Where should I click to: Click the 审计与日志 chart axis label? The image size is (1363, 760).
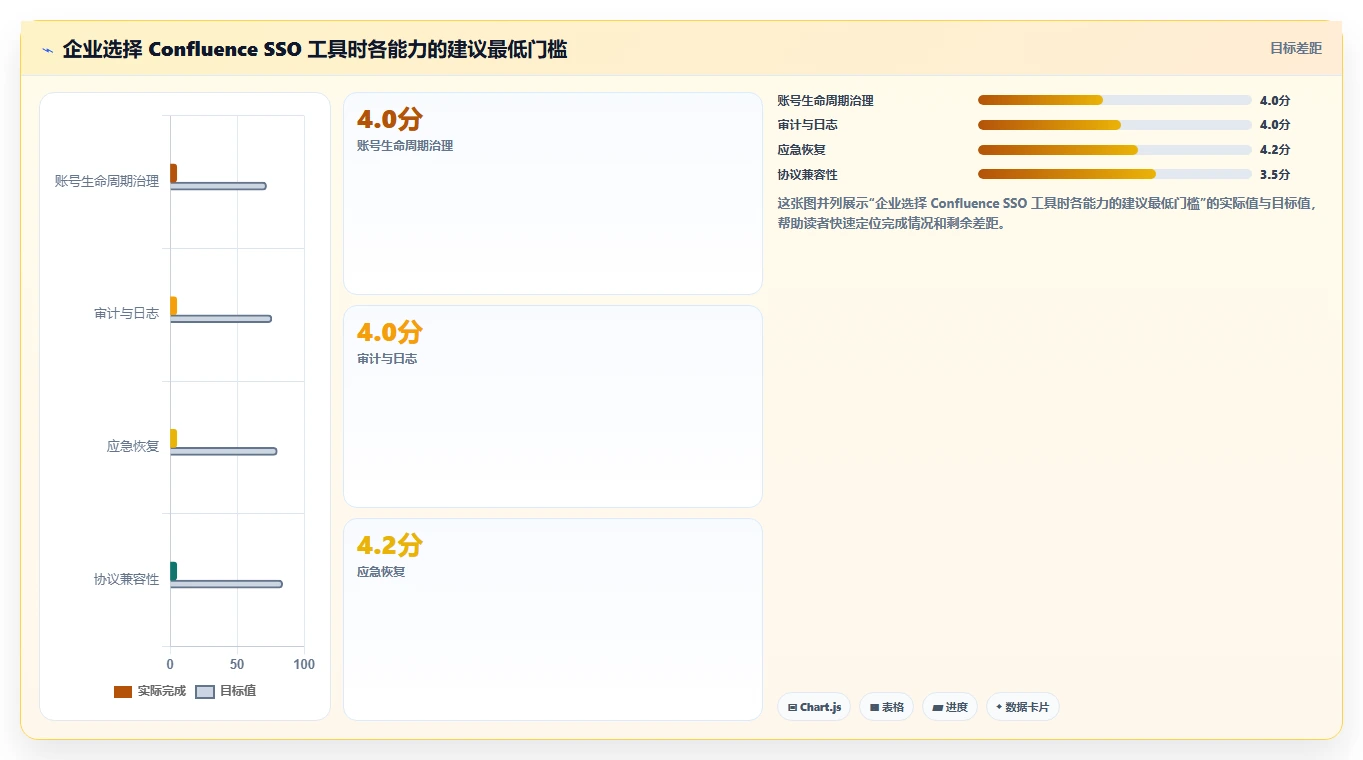(x=126, y=314)
